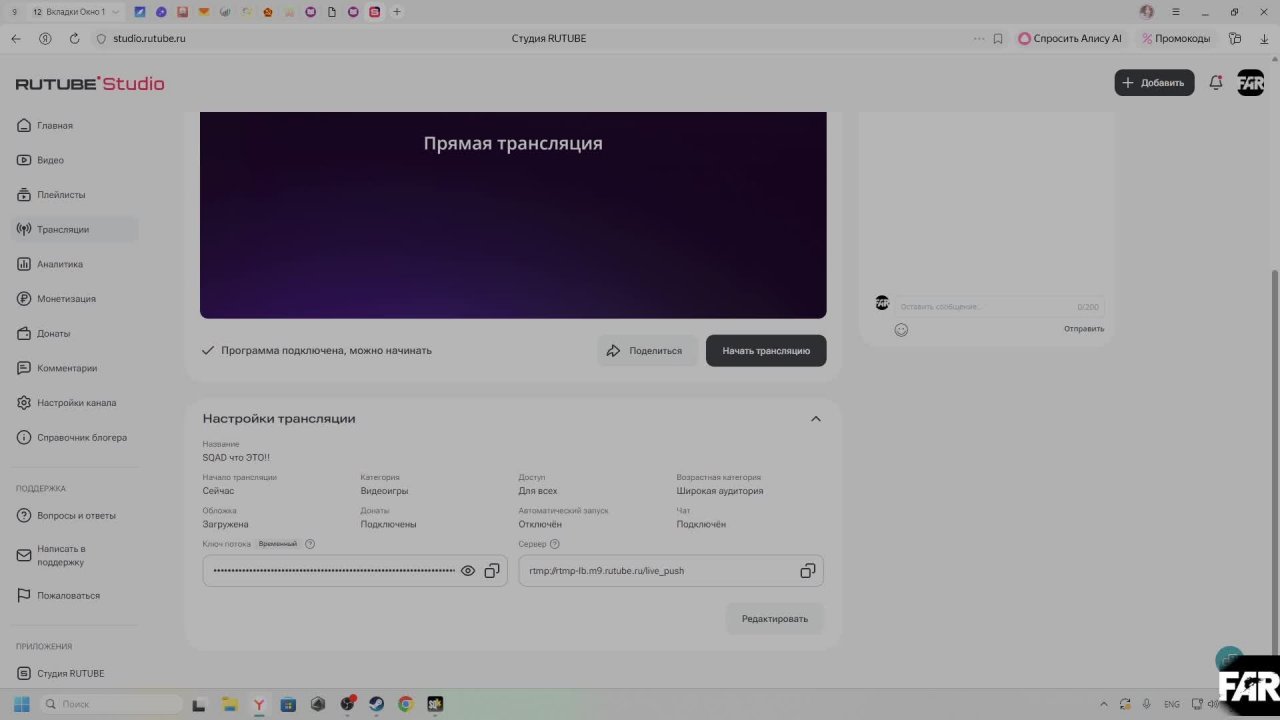Screen dimensions: 1280x720
Task: Click the ENG language indicator
Action: click(x=1172, y=704)
